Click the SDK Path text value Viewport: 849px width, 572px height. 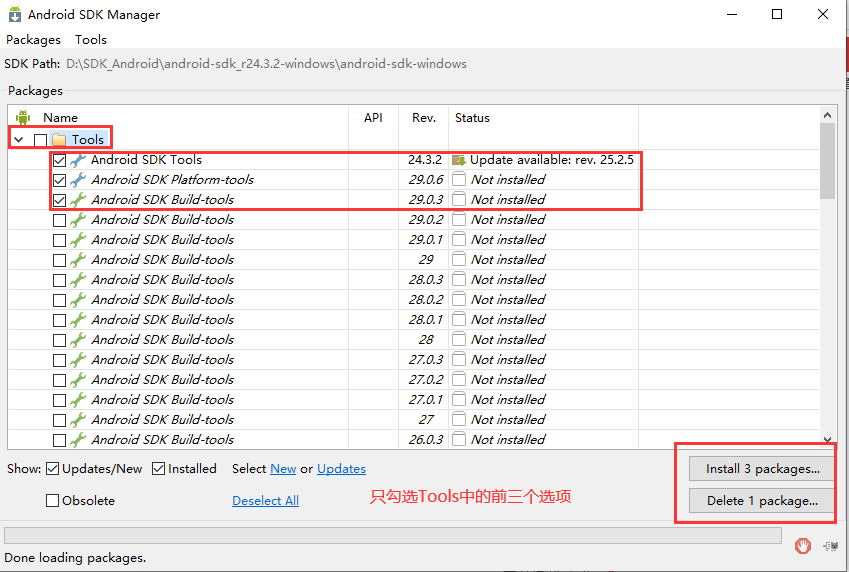pyautogui.click(x=266, y=64)
